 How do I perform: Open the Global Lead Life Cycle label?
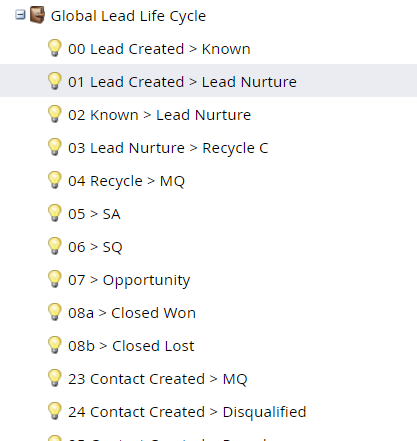(x=128, y=16)
